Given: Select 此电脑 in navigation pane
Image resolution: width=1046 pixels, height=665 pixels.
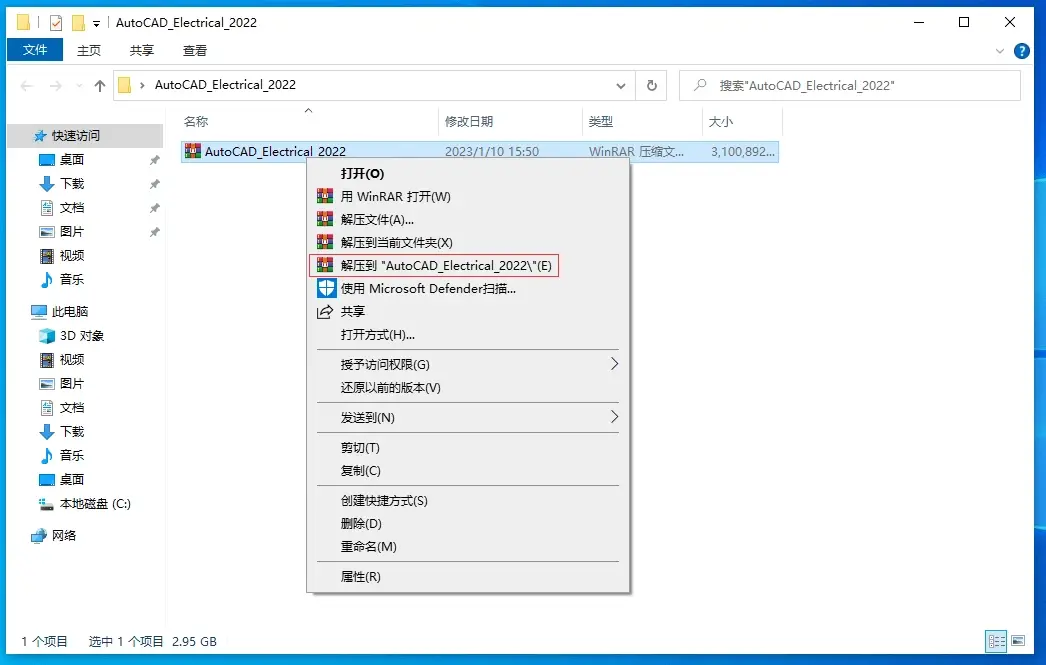Looking at the screenshot, I should 69,311.
